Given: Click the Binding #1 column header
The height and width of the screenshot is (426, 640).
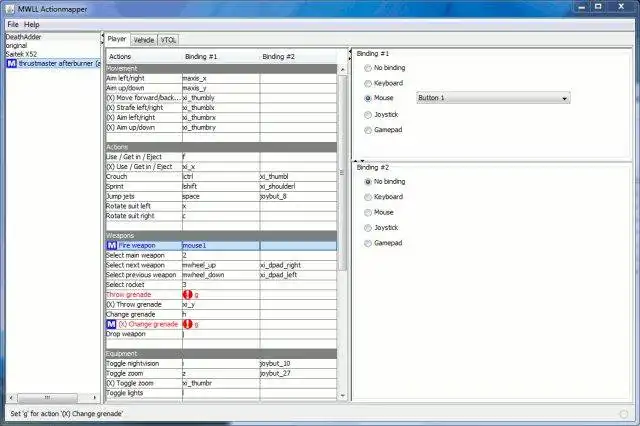Looking at the screenshot, I should [221, 57].
